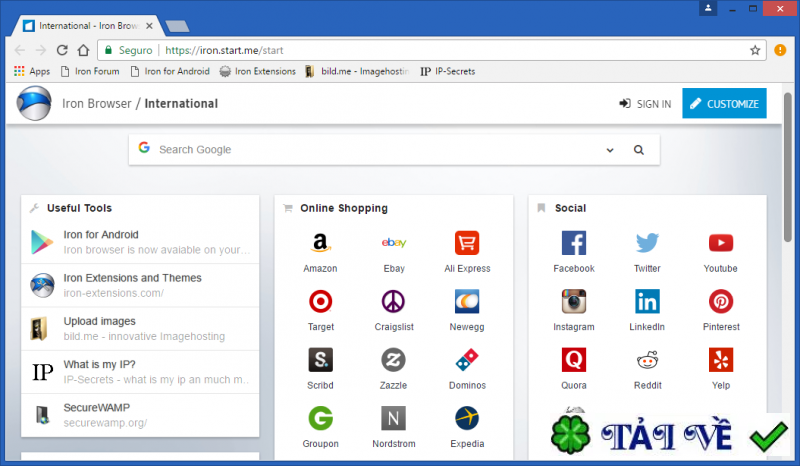800x466 pixels.
Task: Open the Facebook icon
Action: pyautogui.click(x=574, y=243)
